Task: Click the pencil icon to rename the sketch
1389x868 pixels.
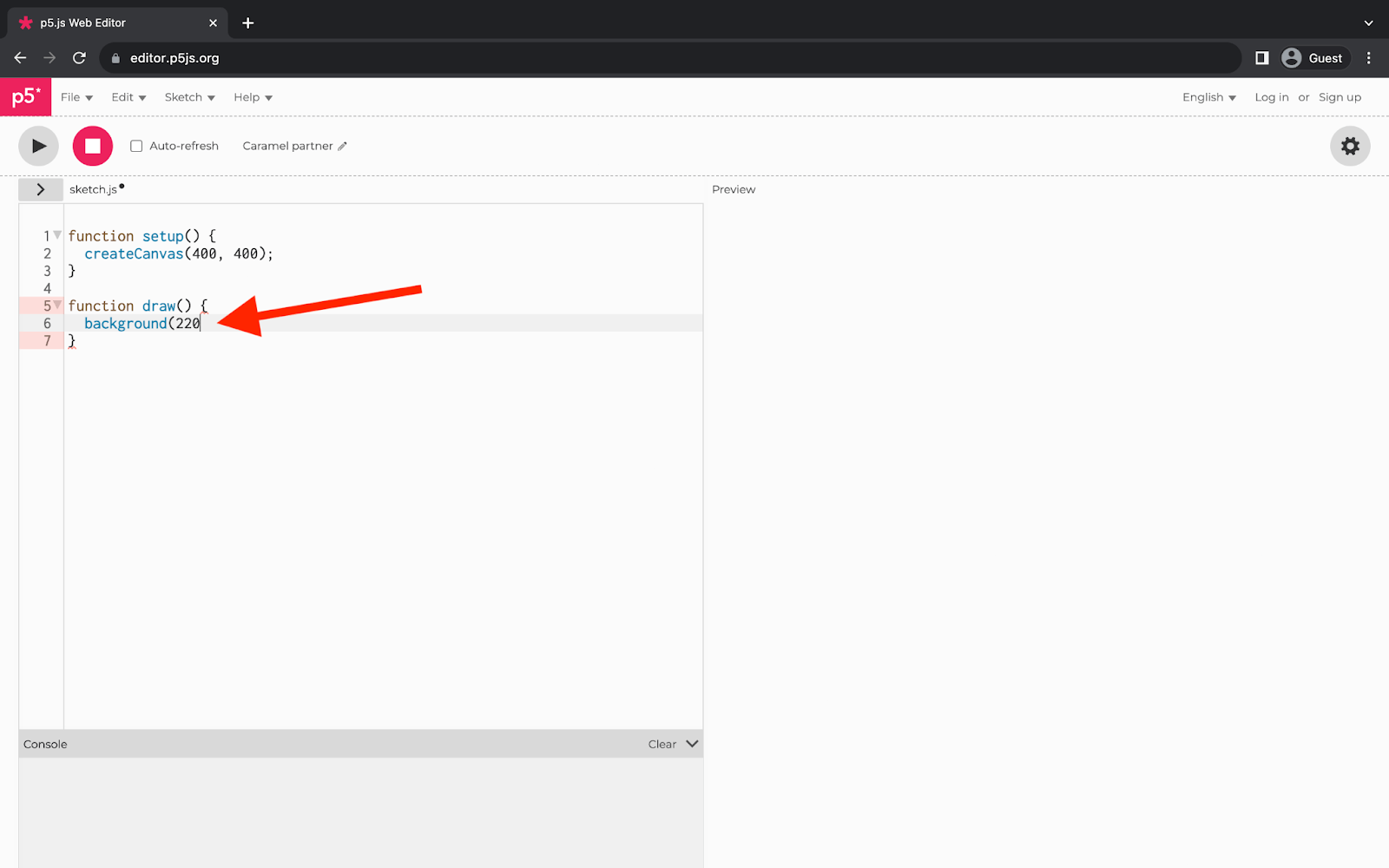Action: pos(342,146)
